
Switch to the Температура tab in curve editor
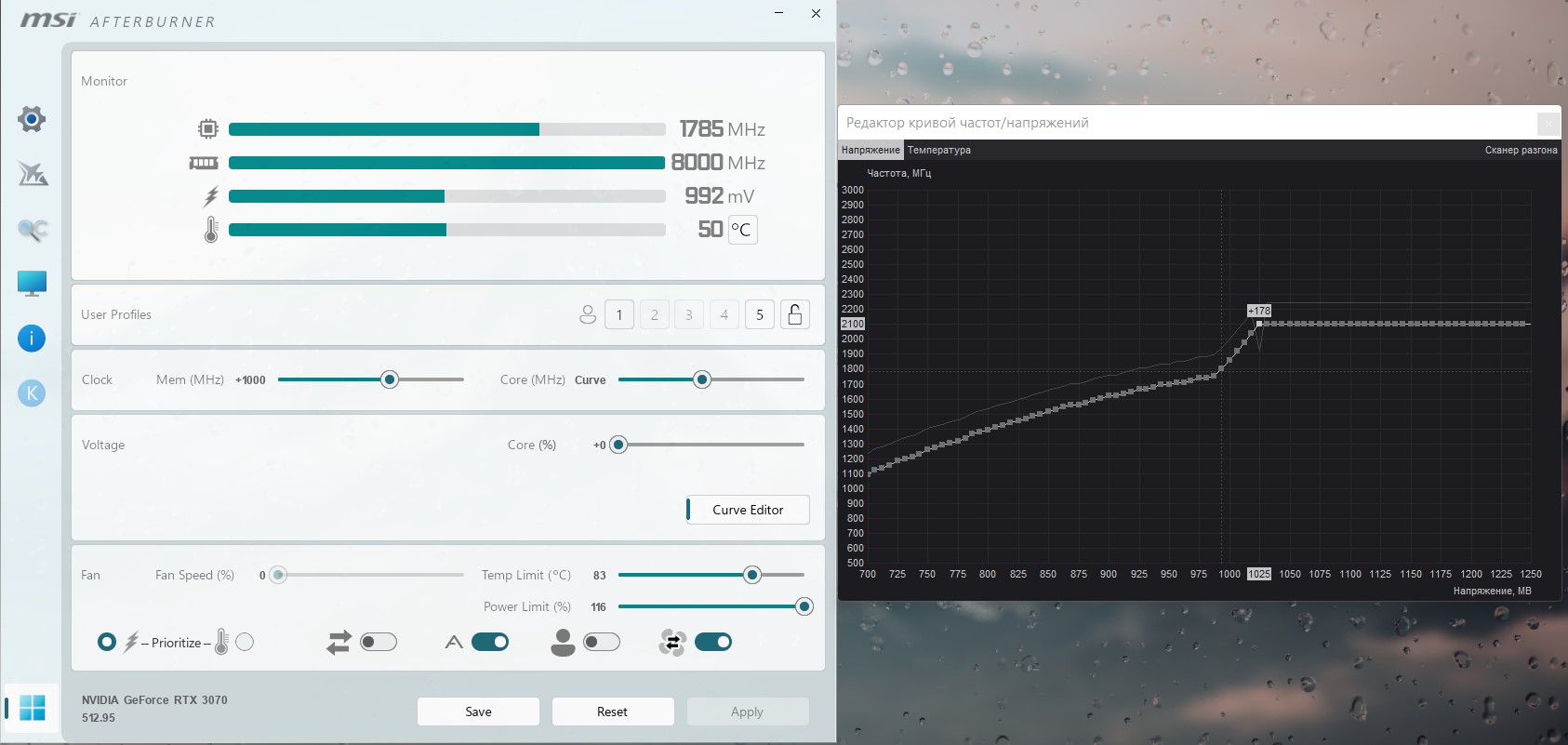[939, 150]
